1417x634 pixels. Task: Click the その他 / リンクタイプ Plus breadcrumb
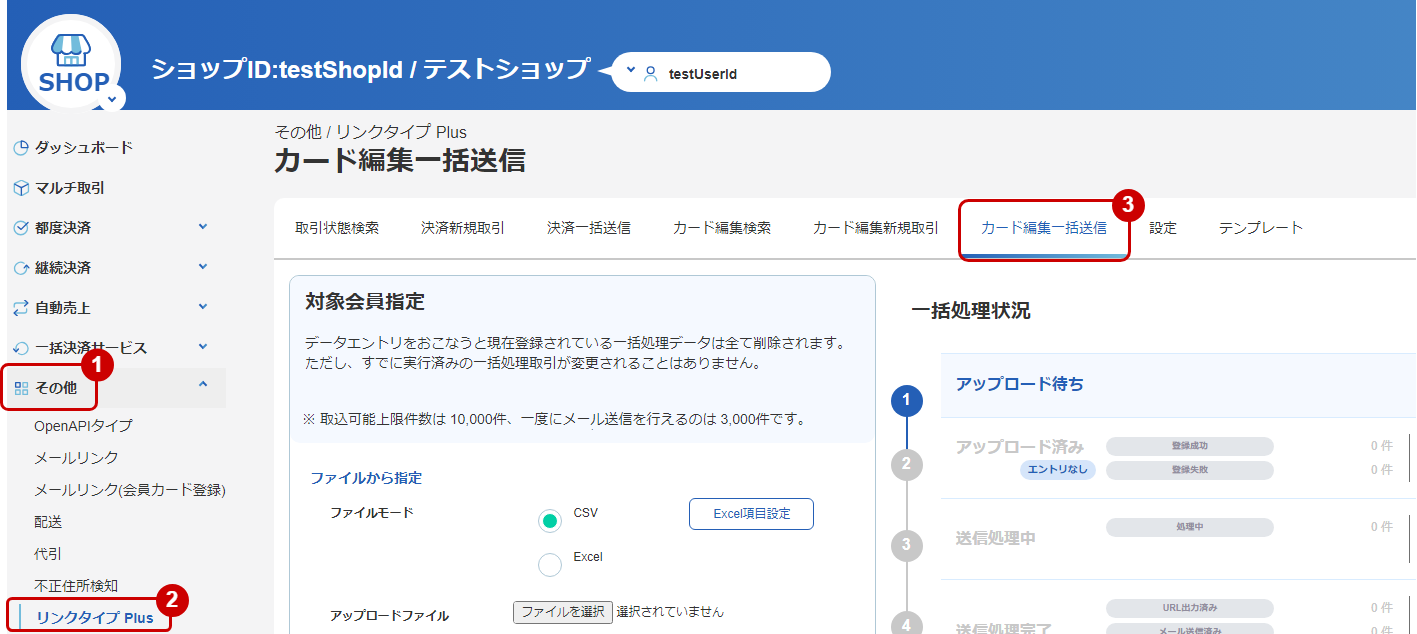point(371,132)
